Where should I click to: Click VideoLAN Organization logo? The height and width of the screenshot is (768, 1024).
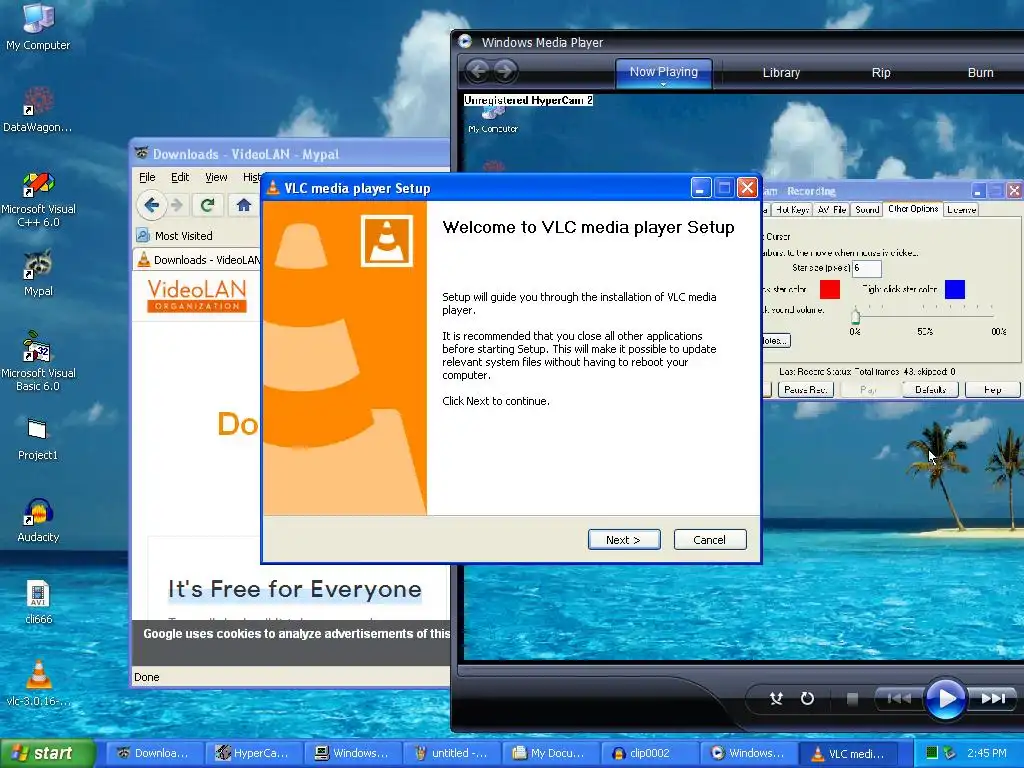(197, 296)
